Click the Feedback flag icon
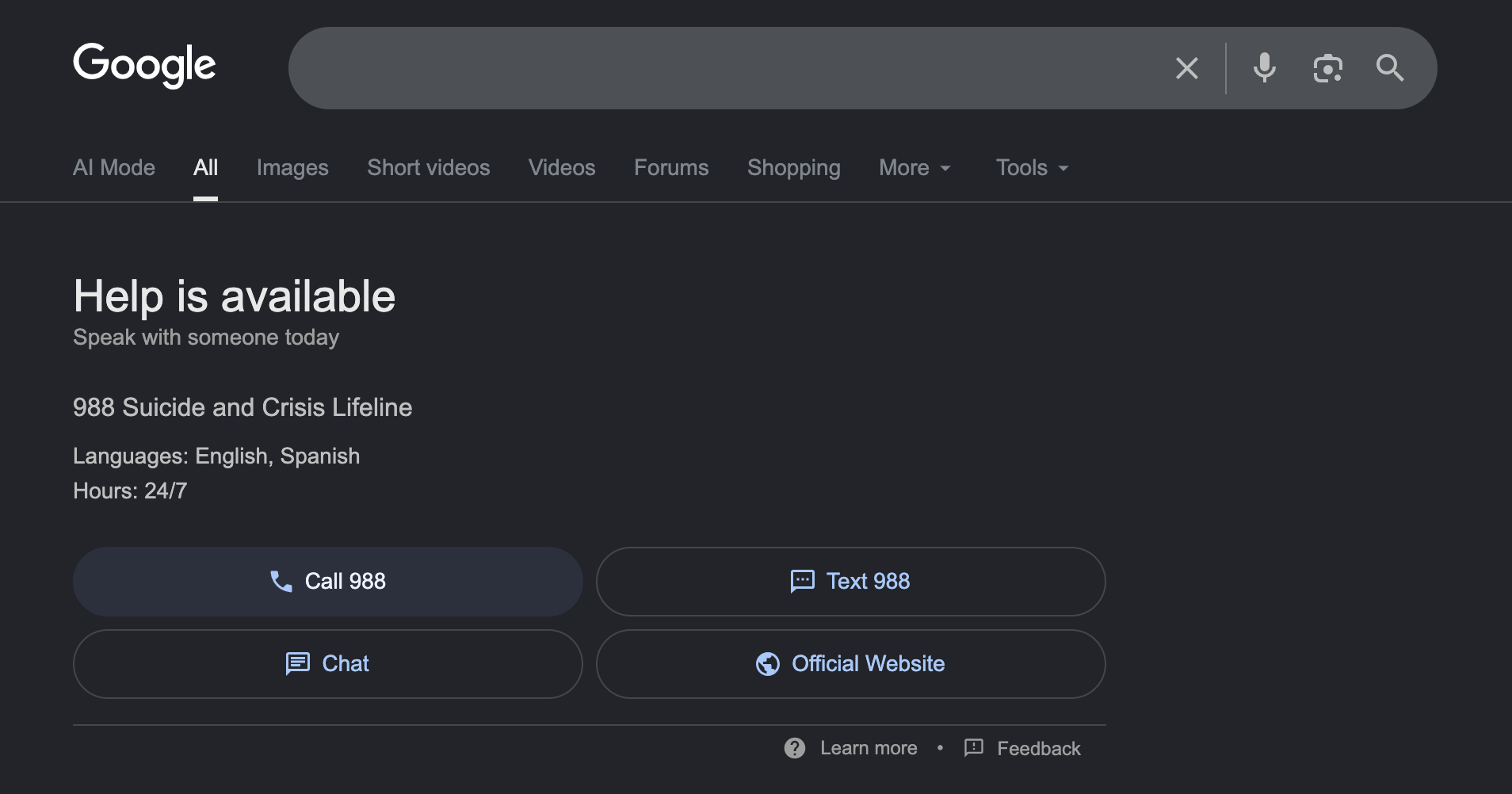 tap(974, 747)
